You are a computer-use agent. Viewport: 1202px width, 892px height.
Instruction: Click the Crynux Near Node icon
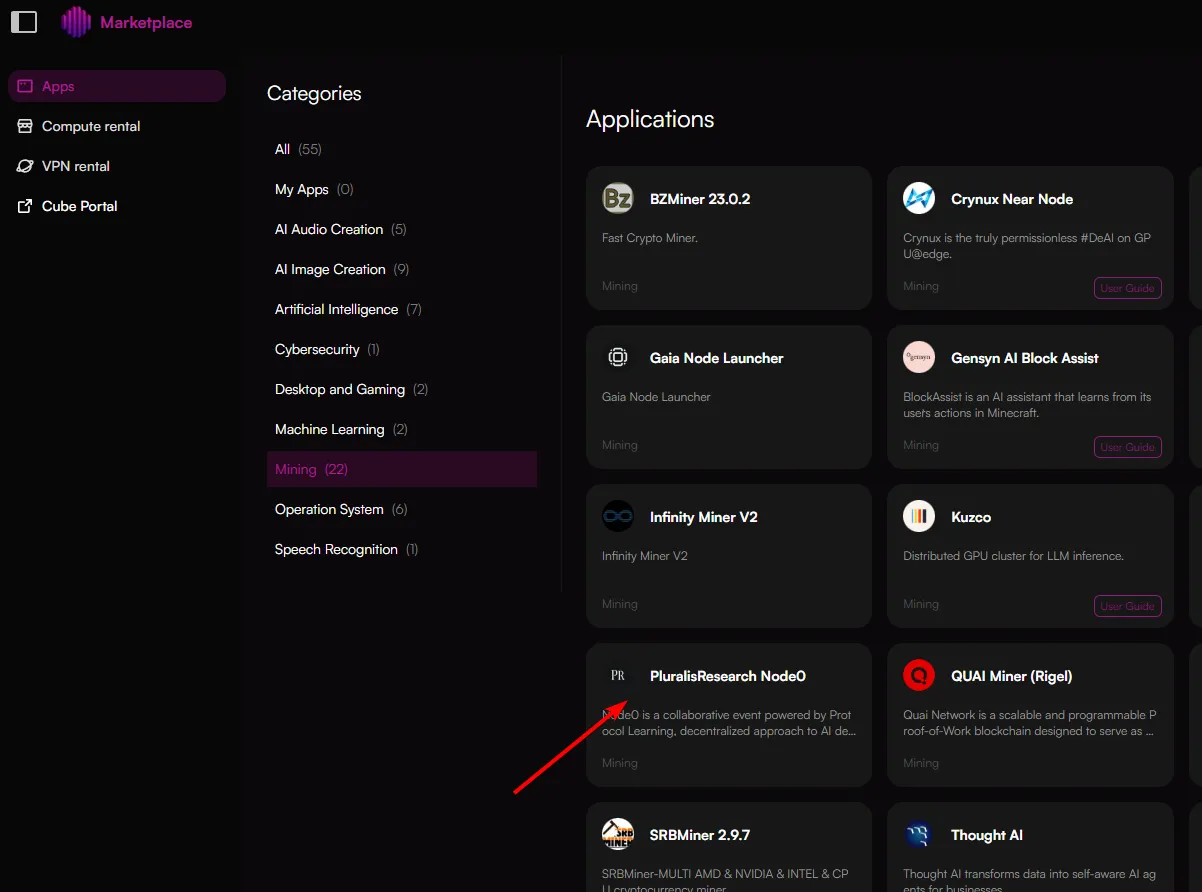pyautogui.click(x=919, y=199)
